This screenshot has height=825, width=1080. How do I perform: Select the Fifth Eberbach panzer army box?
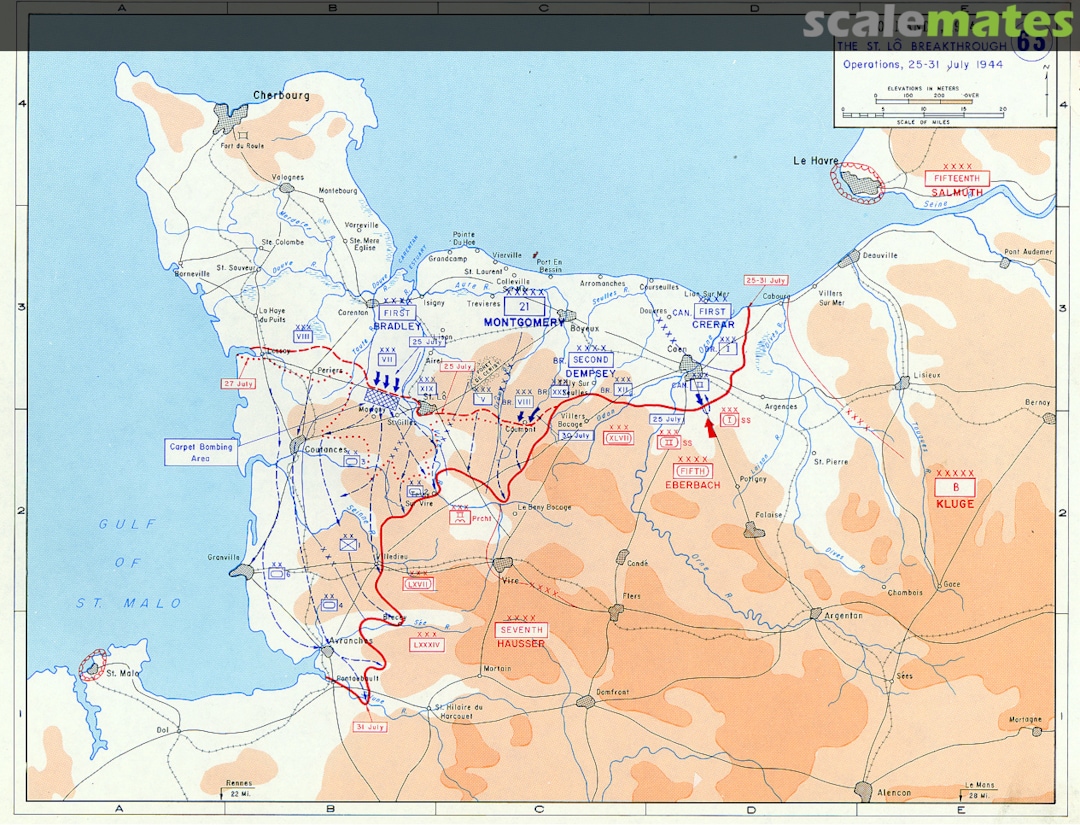693,471
